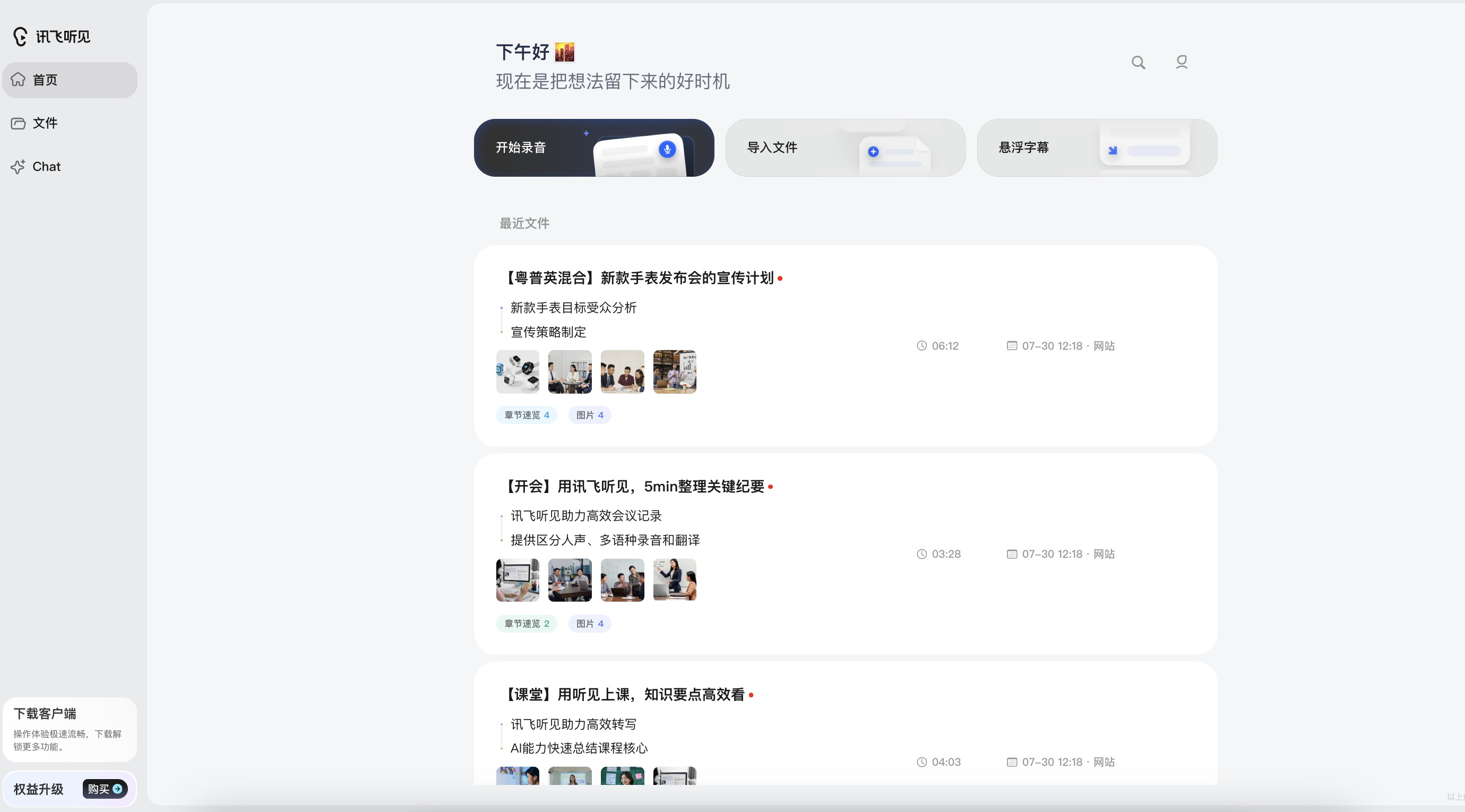Click 讯飞听见助力高效会议记录 summary line
The width and height of the screenshot is (1465, 812).
586,516
